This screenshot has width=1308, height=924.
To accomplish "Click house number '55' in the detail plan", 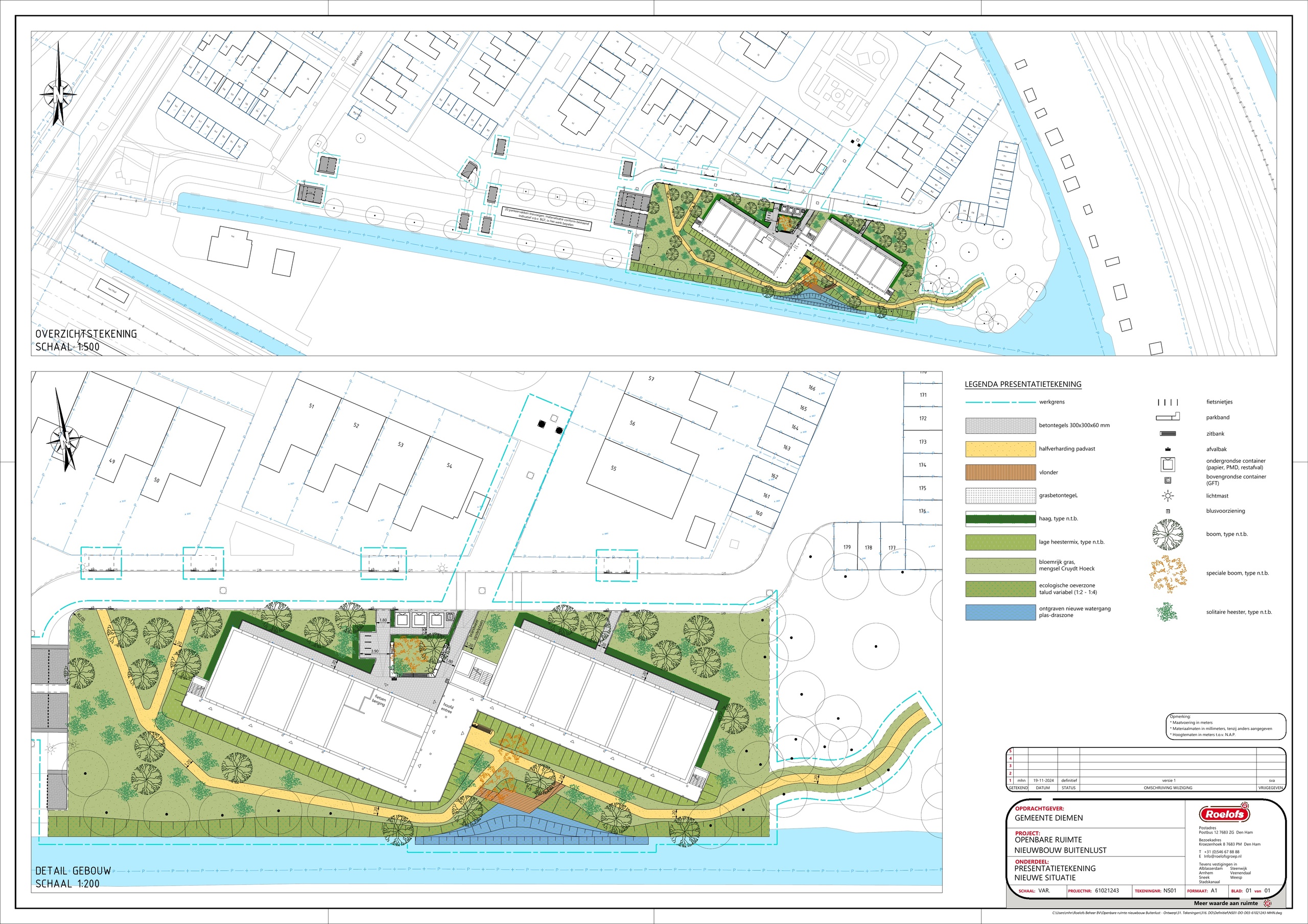I will (x=614, y=468).
